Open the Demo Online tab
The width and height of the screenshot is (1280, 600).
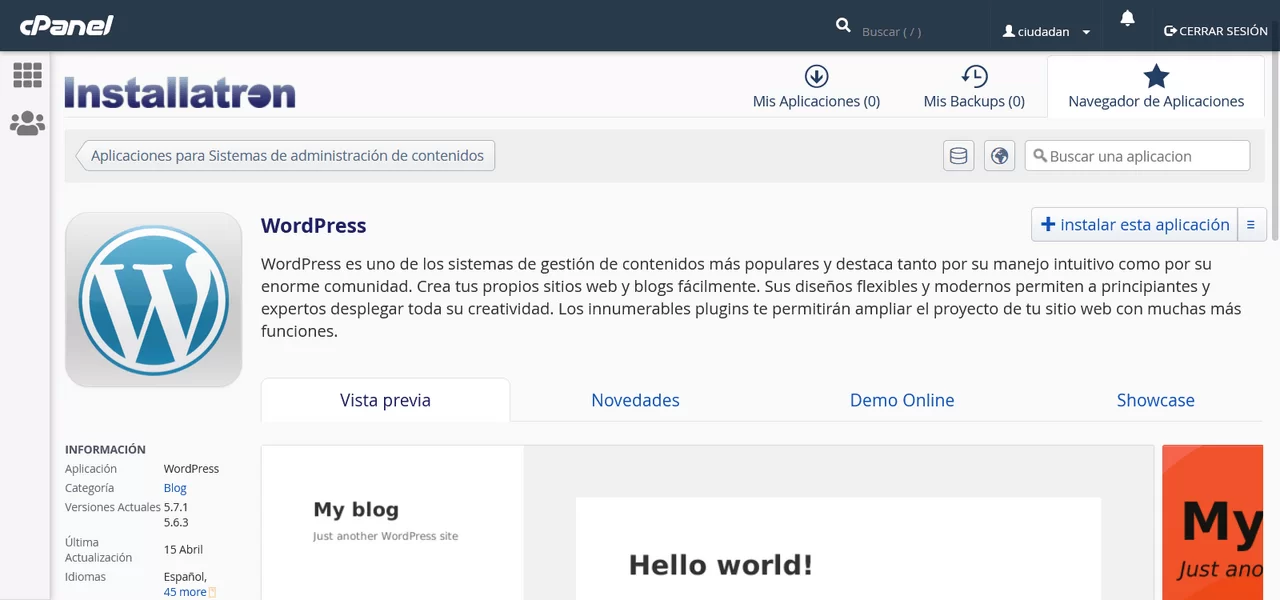tap(902, 400)
